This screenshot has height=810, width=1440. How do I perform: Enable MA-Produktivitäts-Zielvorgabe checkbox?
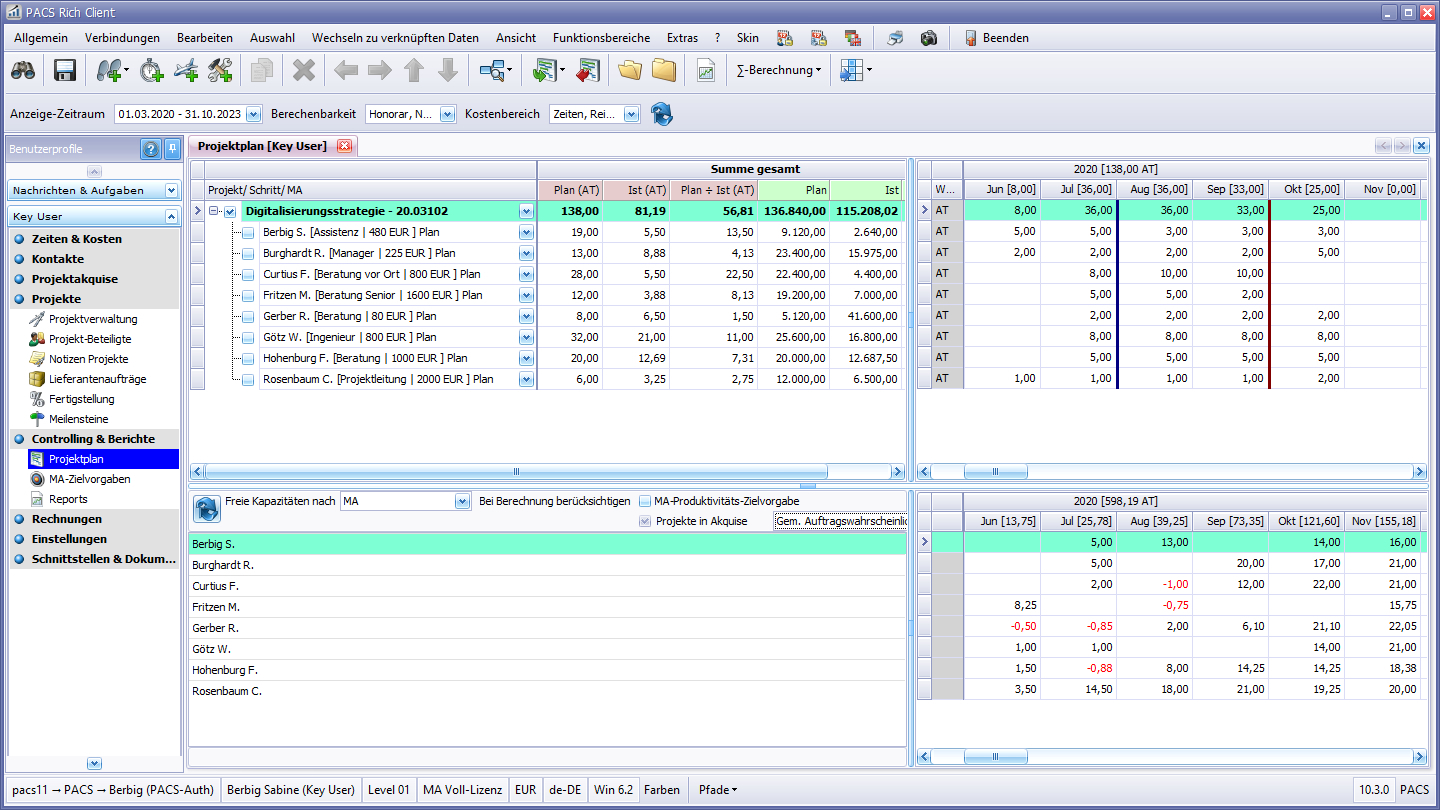tap(645, 501)
